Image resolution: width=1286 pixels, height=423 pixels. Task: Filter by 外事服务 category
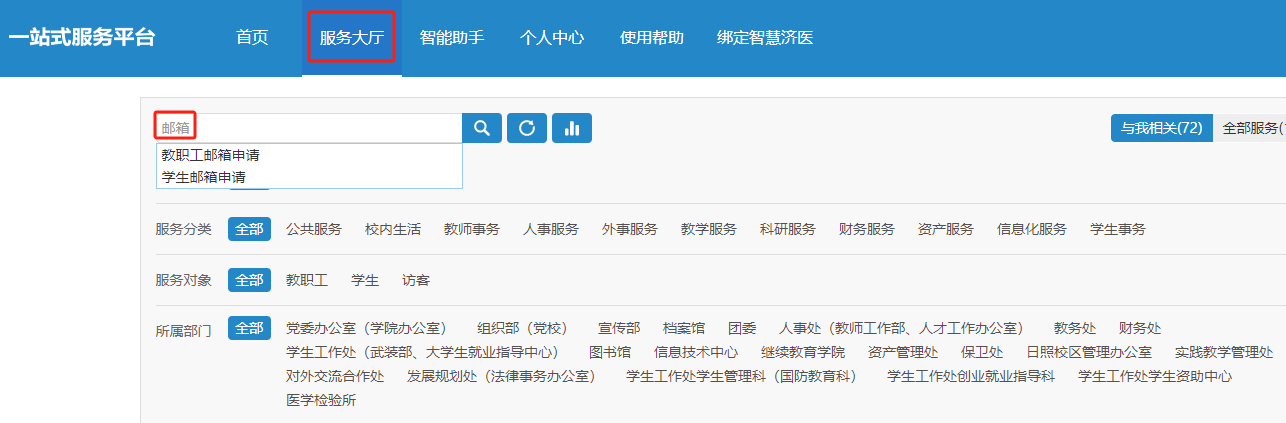(630, 229)
